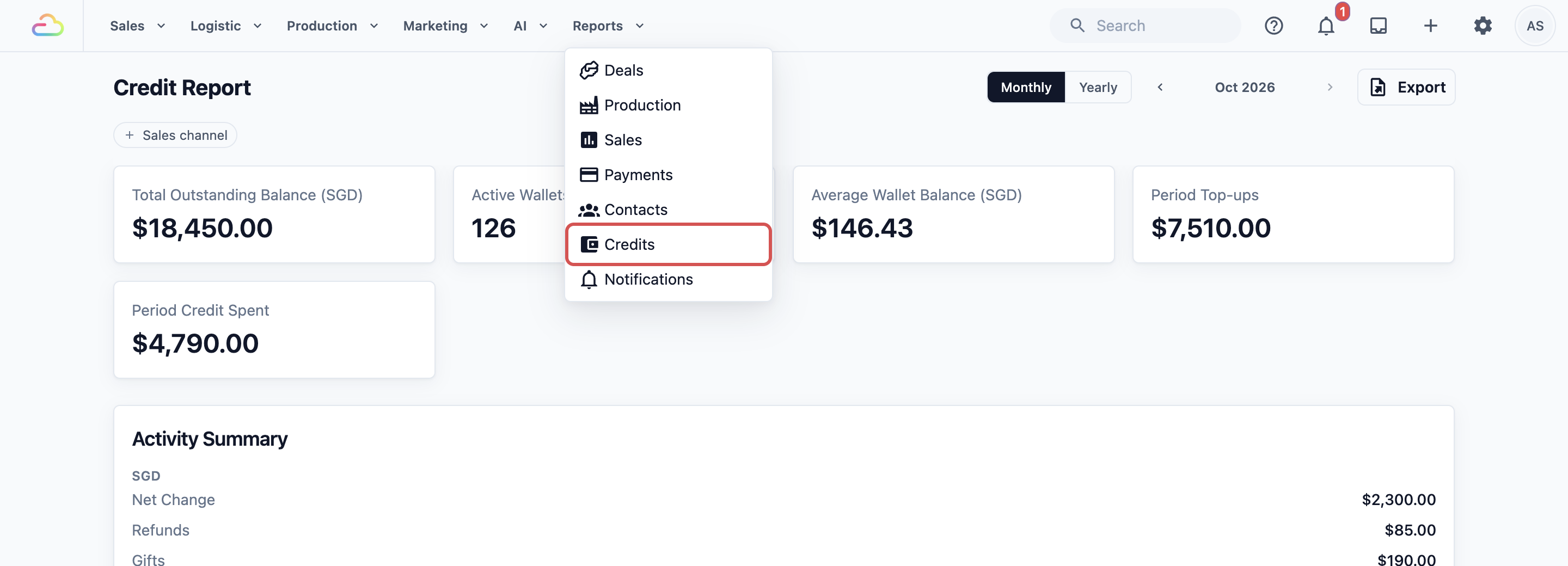Select Payments report menu item
This screenshot has height=566, width=1568.
click(x=669, y=175)
